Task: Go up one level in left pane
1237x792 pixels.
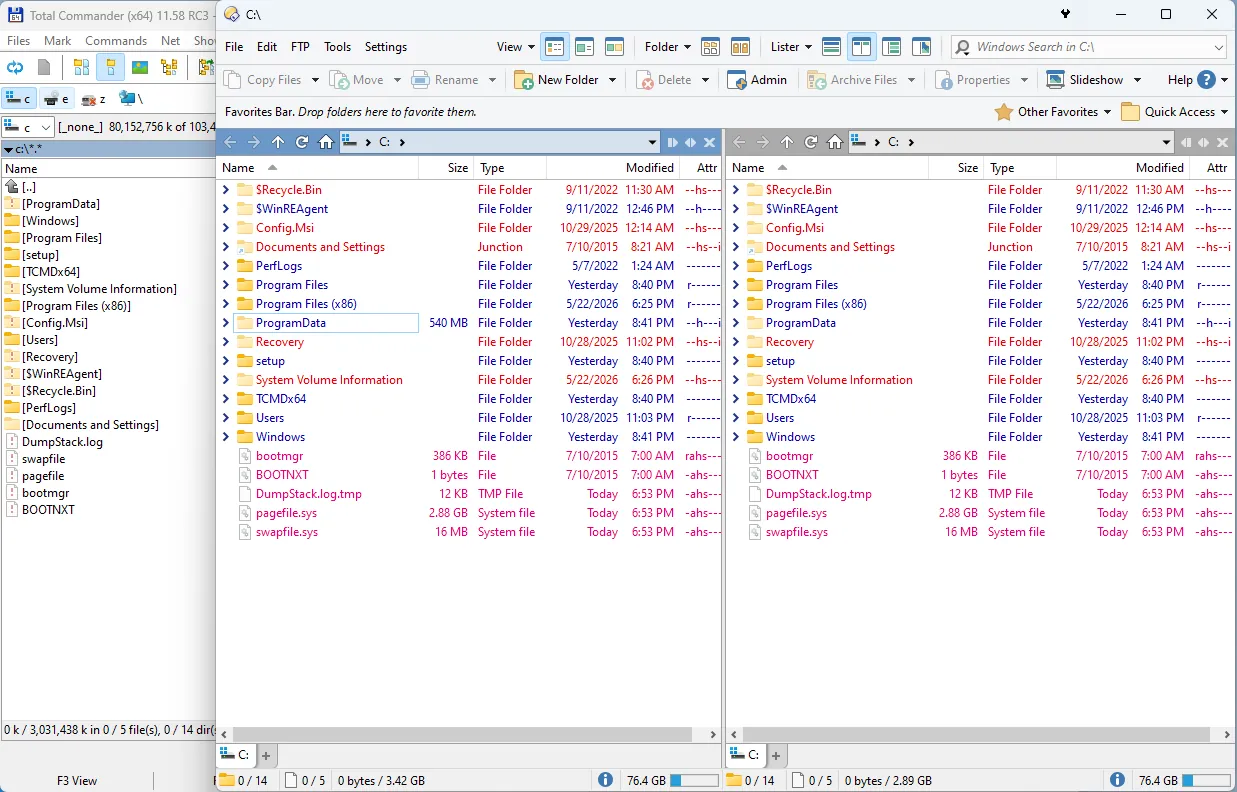Action: click(x=278, y=142)
